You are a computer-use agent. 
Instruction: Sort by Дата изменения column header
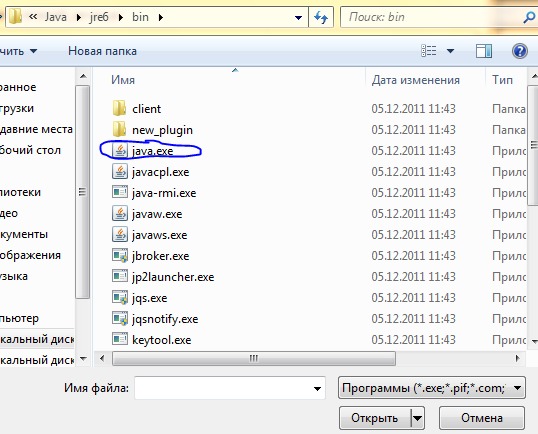(x=416, y=80)
